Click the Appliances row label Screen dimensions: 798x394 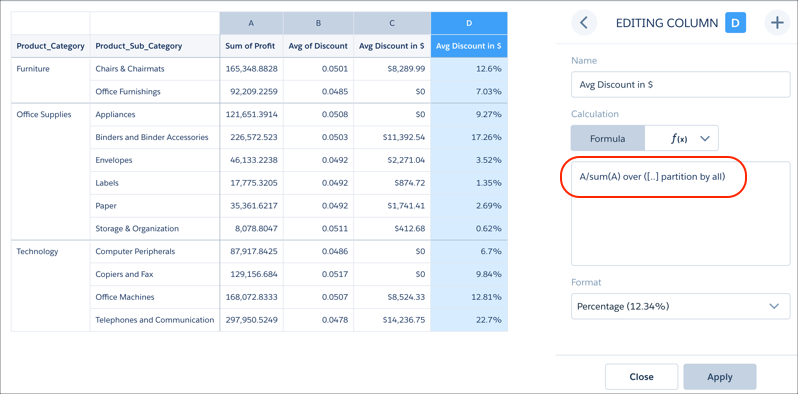click(116, 115)
